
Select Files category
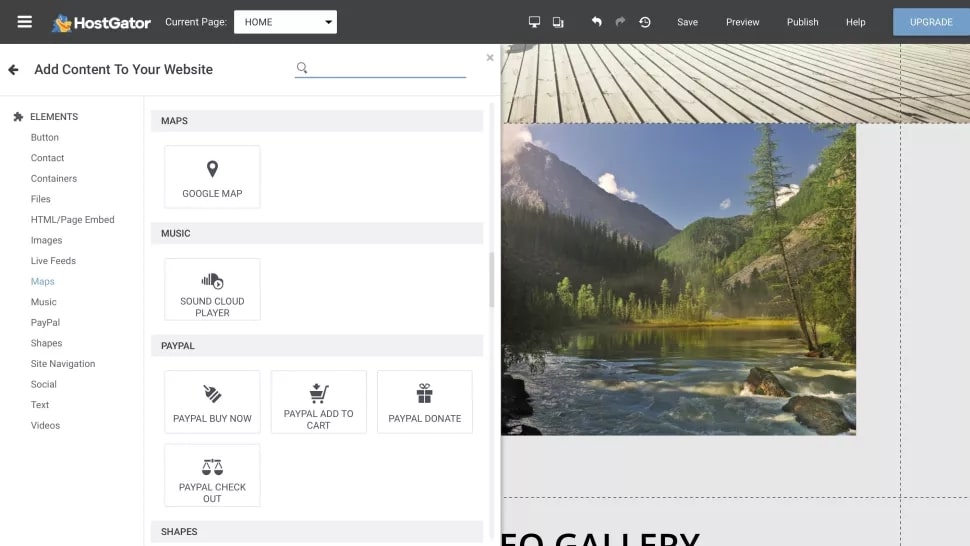coord(40,198)
